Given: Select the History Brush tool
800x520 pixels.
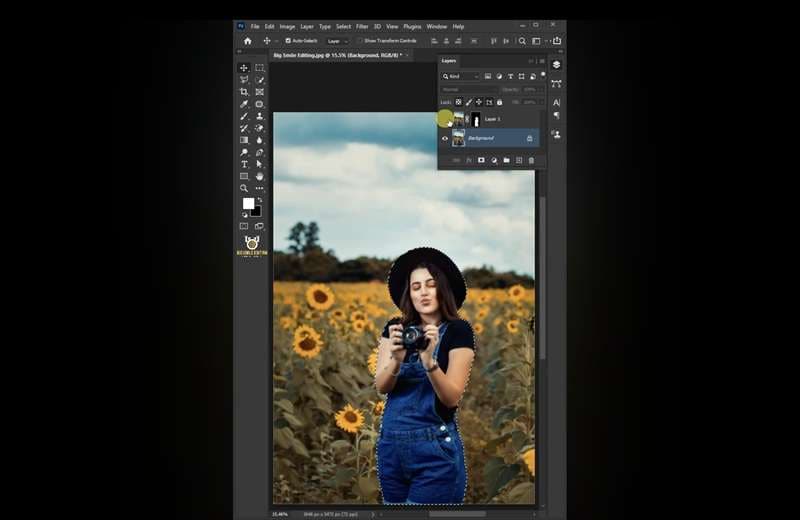Looking at the screenshot, I should click(x=244, y=128).
